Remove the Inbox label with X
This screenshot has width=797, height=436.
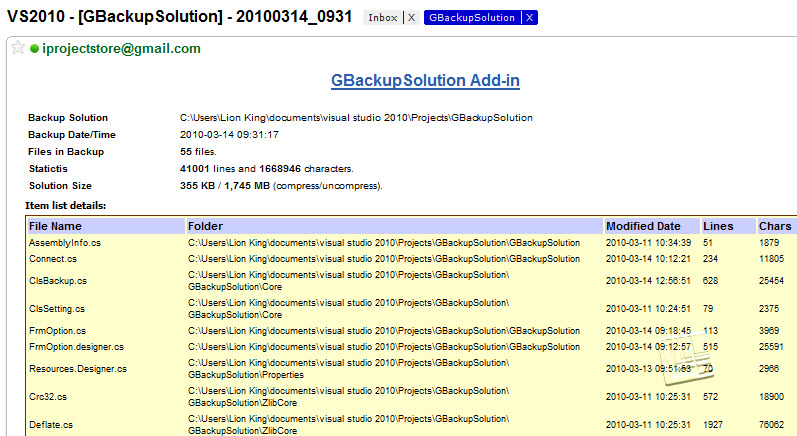(412, 18)
